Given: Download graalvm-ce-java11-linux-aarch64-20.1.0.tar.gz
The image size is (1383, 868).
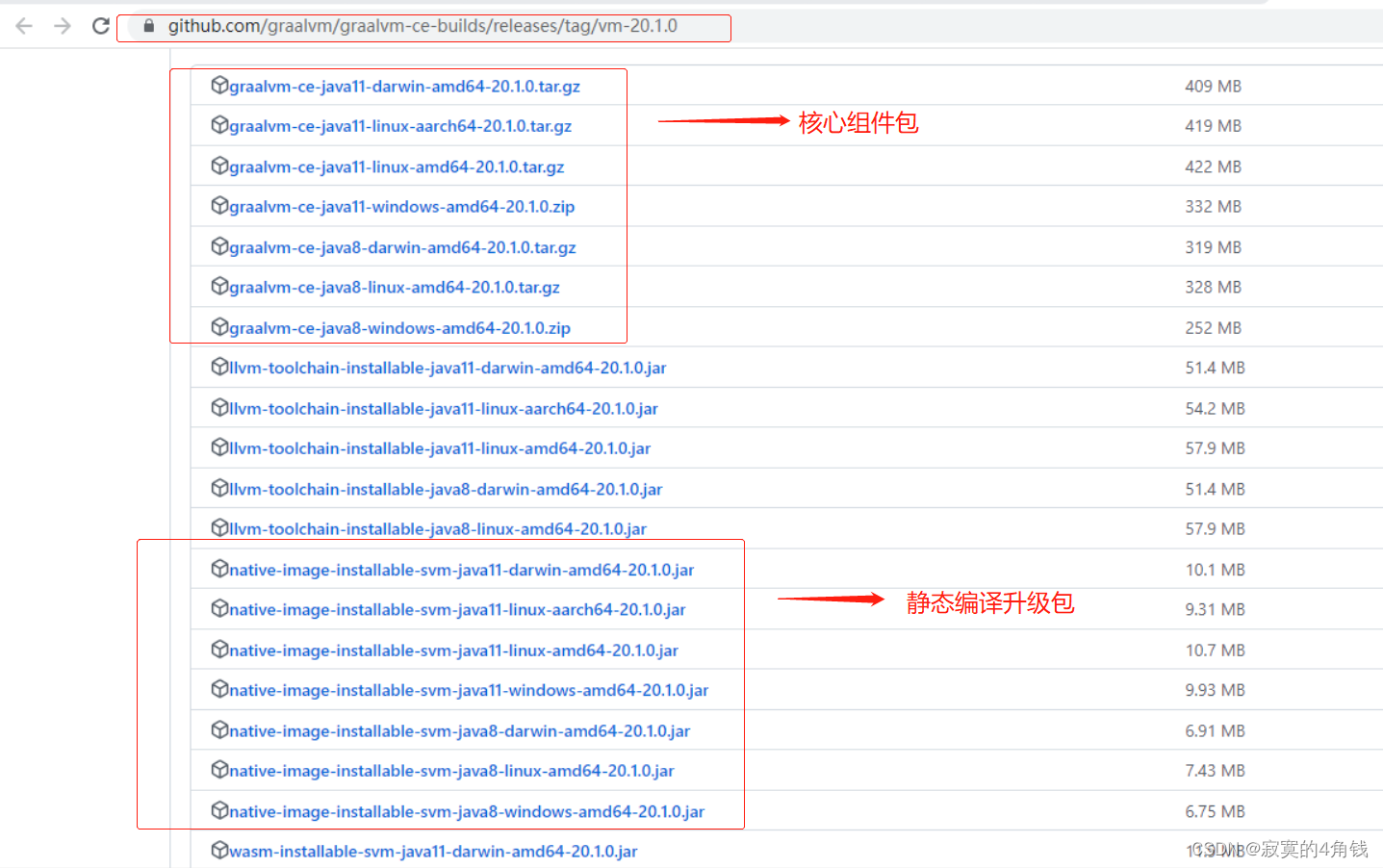Looking at the screenshot, I should point(400,126).
